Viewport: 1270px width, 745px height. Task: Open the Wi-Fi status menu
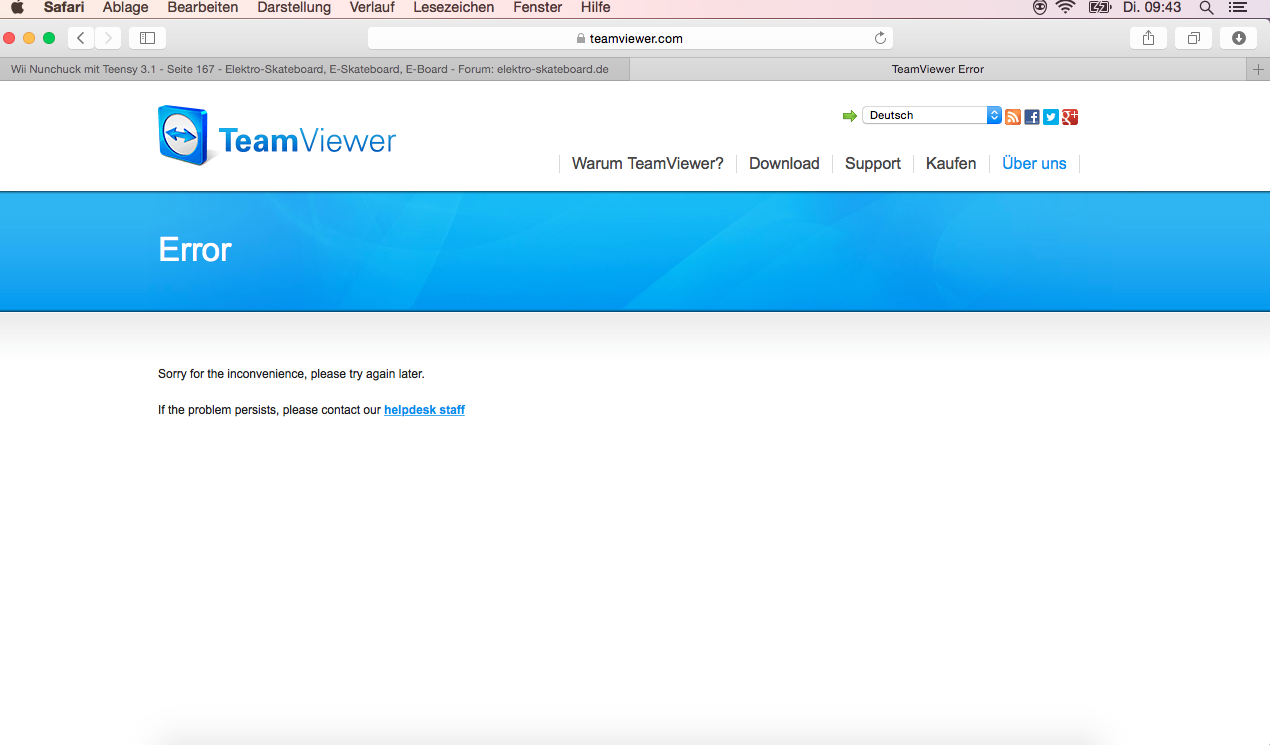pyautogui.click(x=1066, y=8)
